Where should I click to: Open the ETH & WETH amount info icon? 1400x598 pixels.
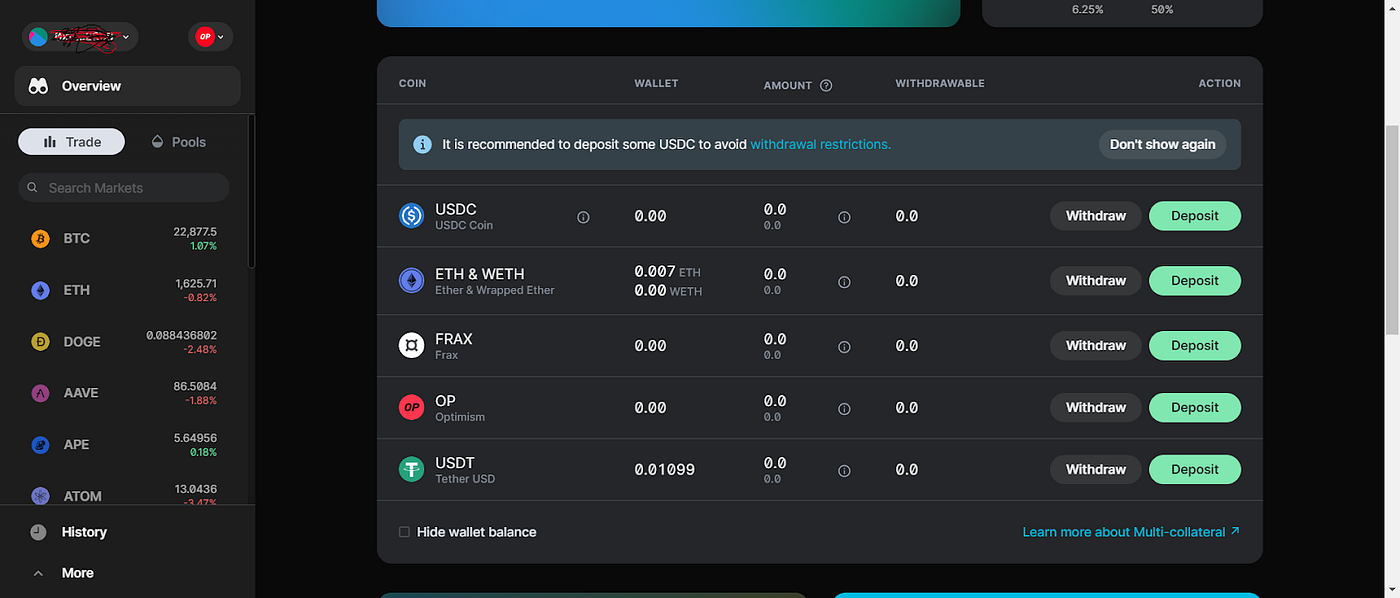click(x=844, y=282)
